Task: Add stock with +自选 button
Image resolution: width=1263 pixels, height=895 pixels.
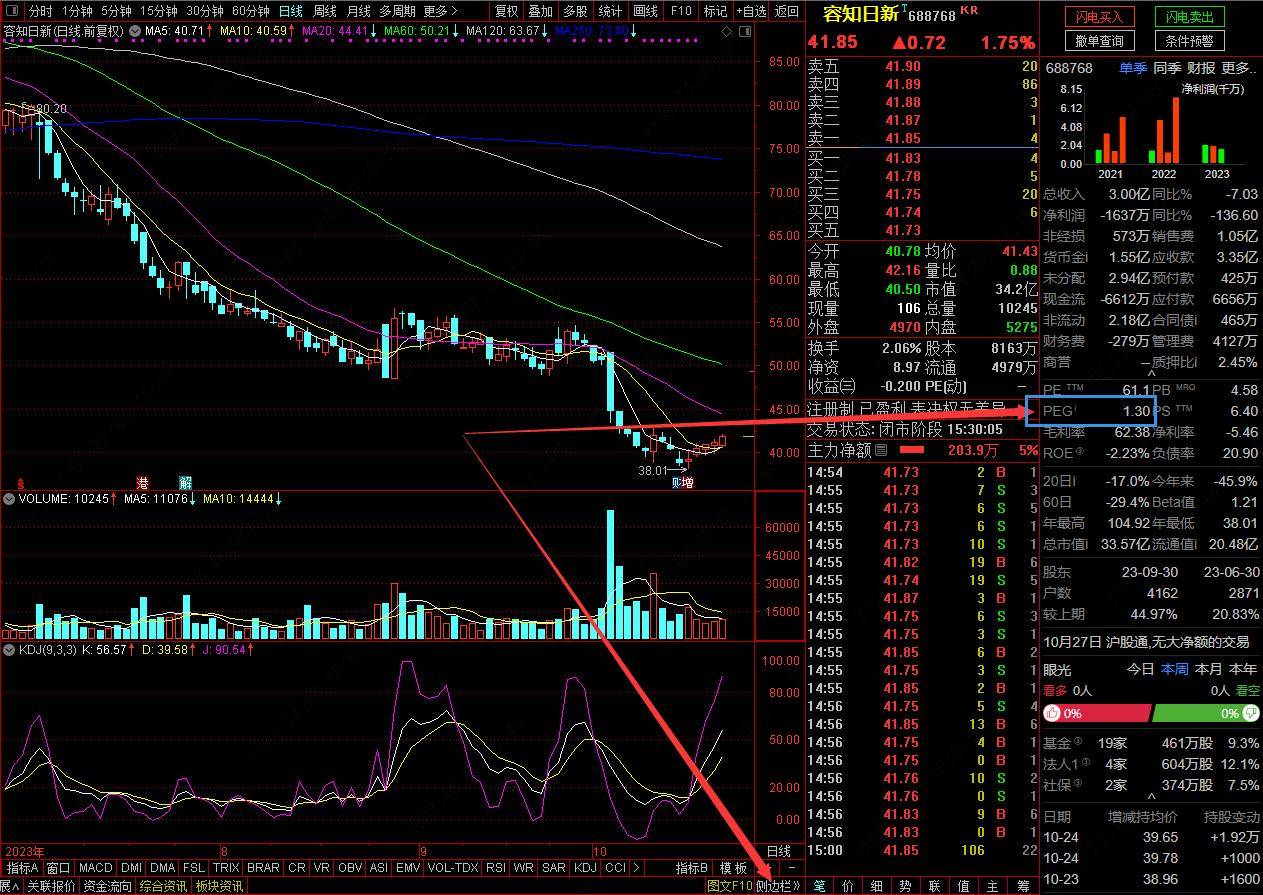Action: click(x=750, y=11)
